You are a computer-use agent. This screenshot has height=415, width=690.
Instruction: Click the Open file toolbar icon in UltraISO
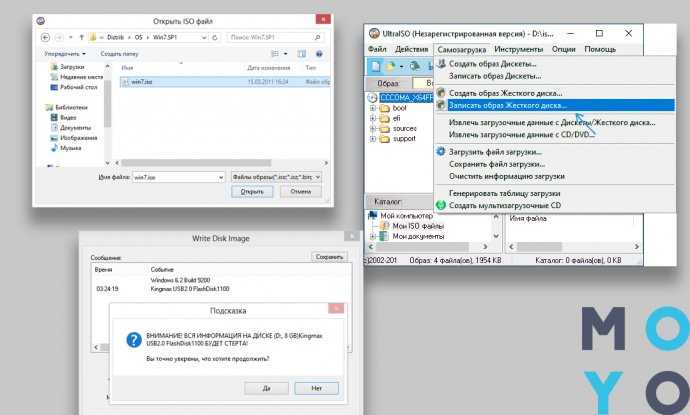click(x=391, y=66)
